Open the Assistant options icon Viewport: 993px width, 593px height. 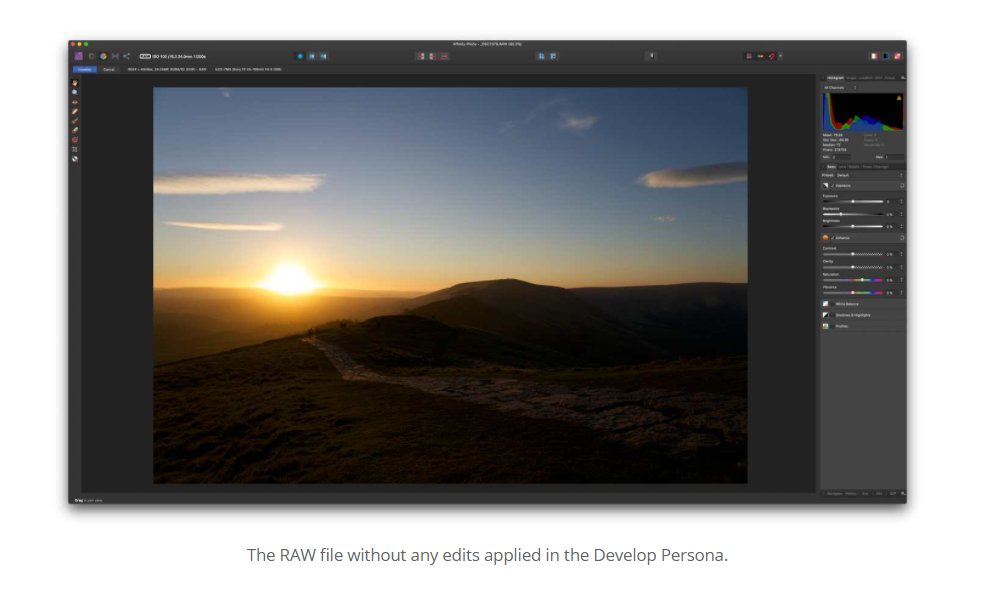[651, 56]
